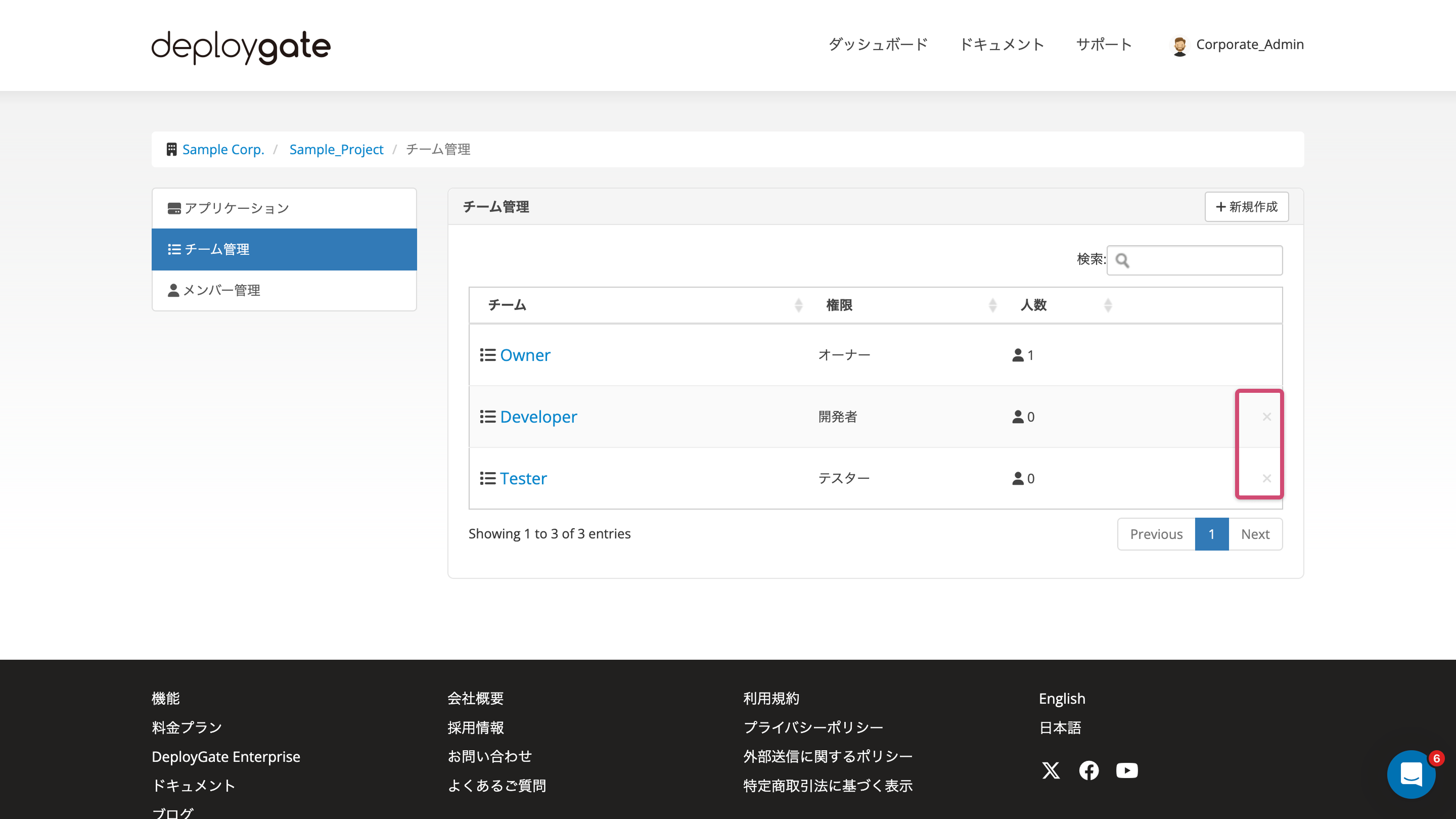Viewport: 1456px width, 819px height.
Task: Select メンバー管理 in the sidebar
Action: click(221, 291)
